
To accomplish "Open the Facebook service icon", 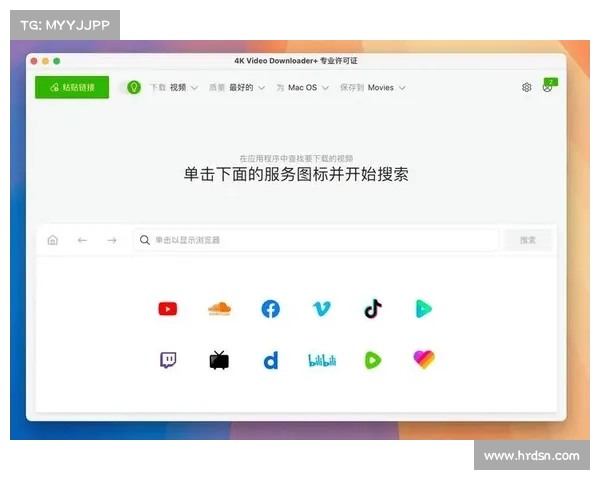I will tap(271, 309).
